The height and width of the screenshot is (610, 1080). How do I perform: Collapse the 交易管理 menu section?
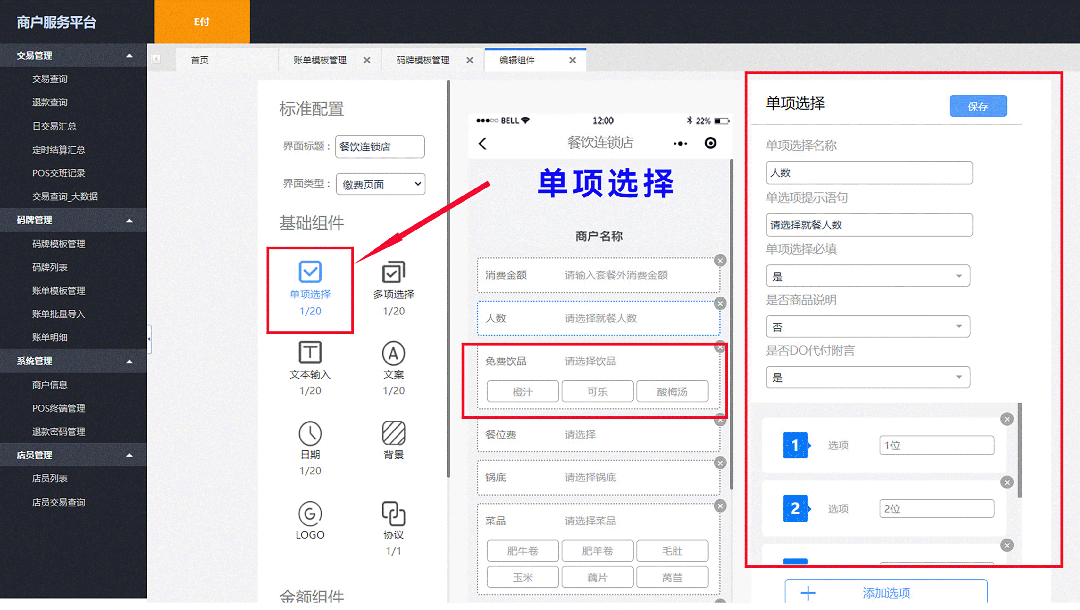click(x=129, y=55)
